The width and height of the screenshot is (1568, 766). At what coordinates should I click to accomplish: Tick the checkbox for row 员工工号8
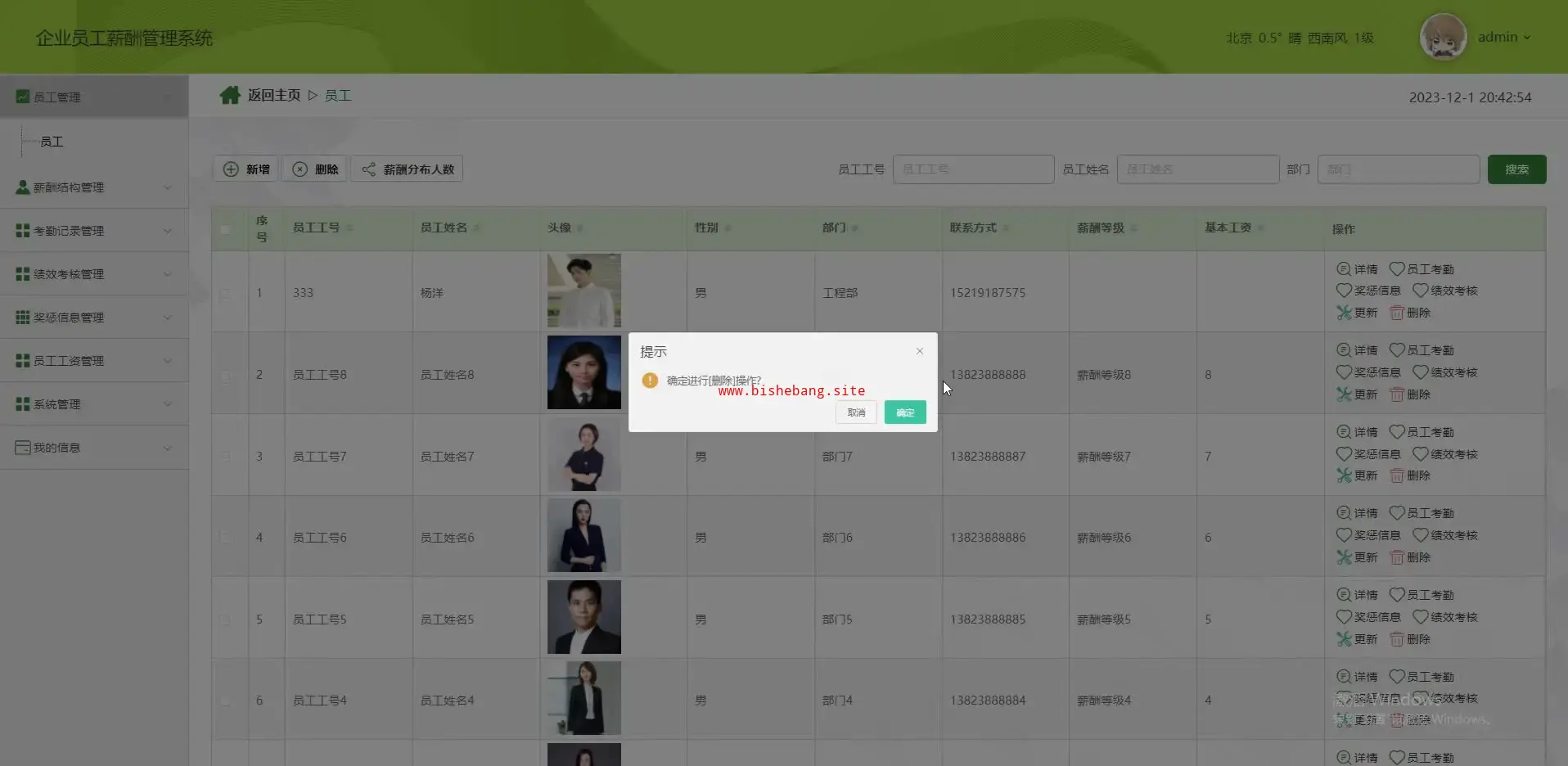[225, 375]
